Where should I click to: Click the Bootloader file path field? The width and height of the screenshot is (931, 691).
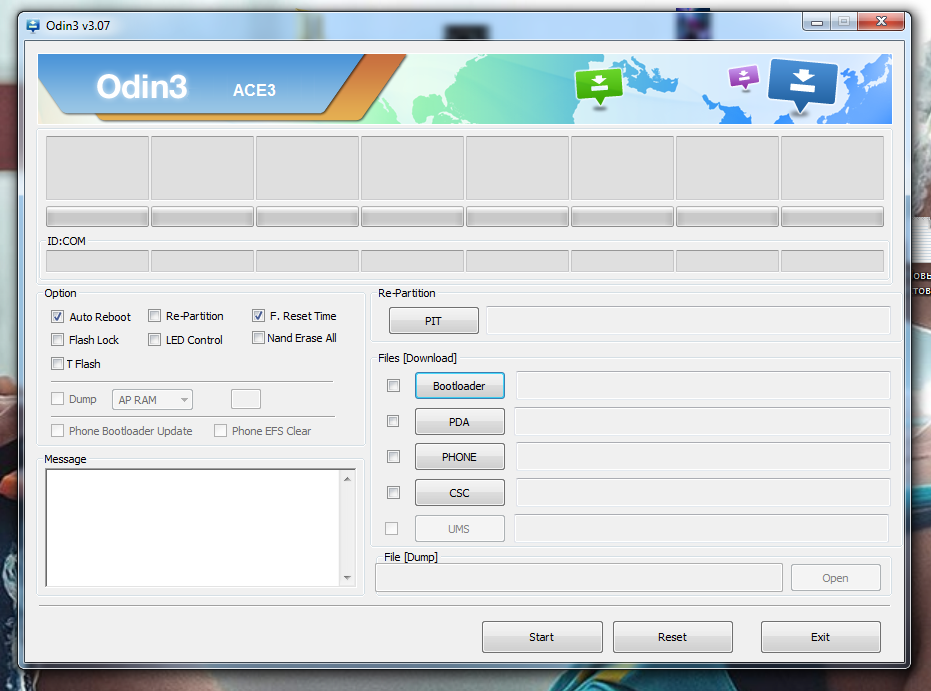coord(703,385)
